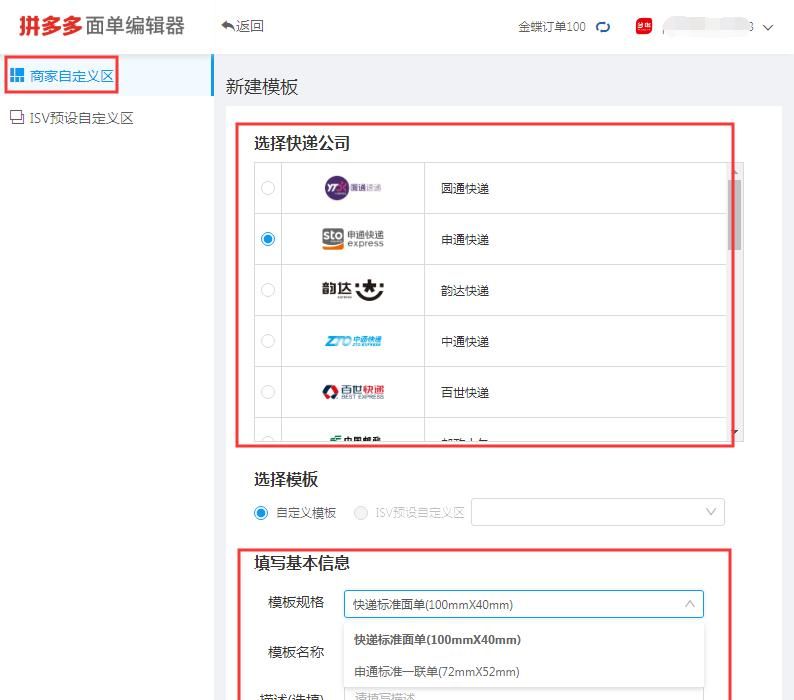
Task: Select the 中通快递 radio button
Action: pyautogui.click(x=268, y=341)
